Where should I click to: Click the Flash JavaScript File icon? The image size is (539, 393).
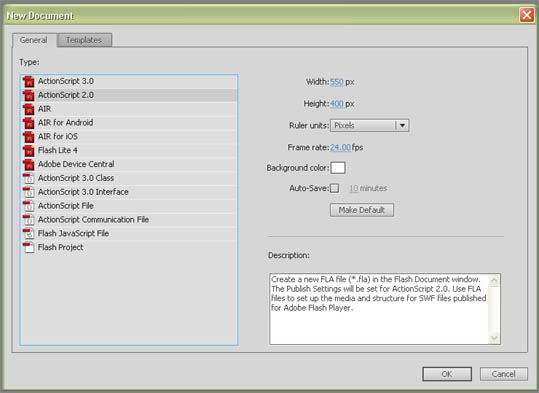[x=29, y=233]
